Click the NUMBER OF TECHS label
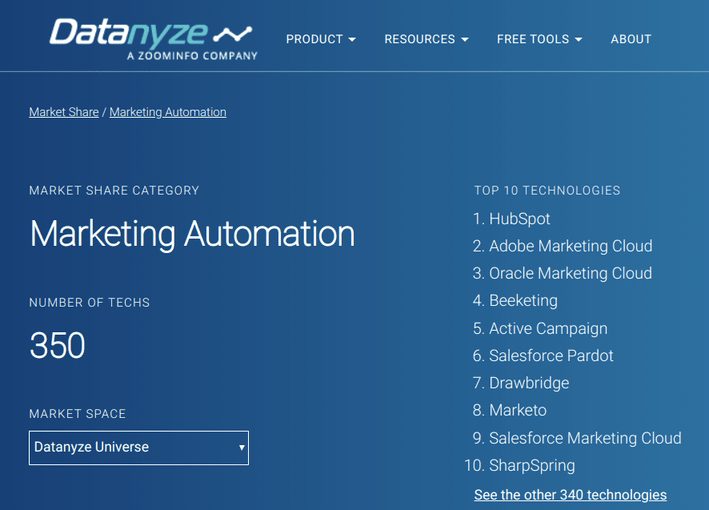The width and height of the screenshot is (709, 510). point(90,302)
